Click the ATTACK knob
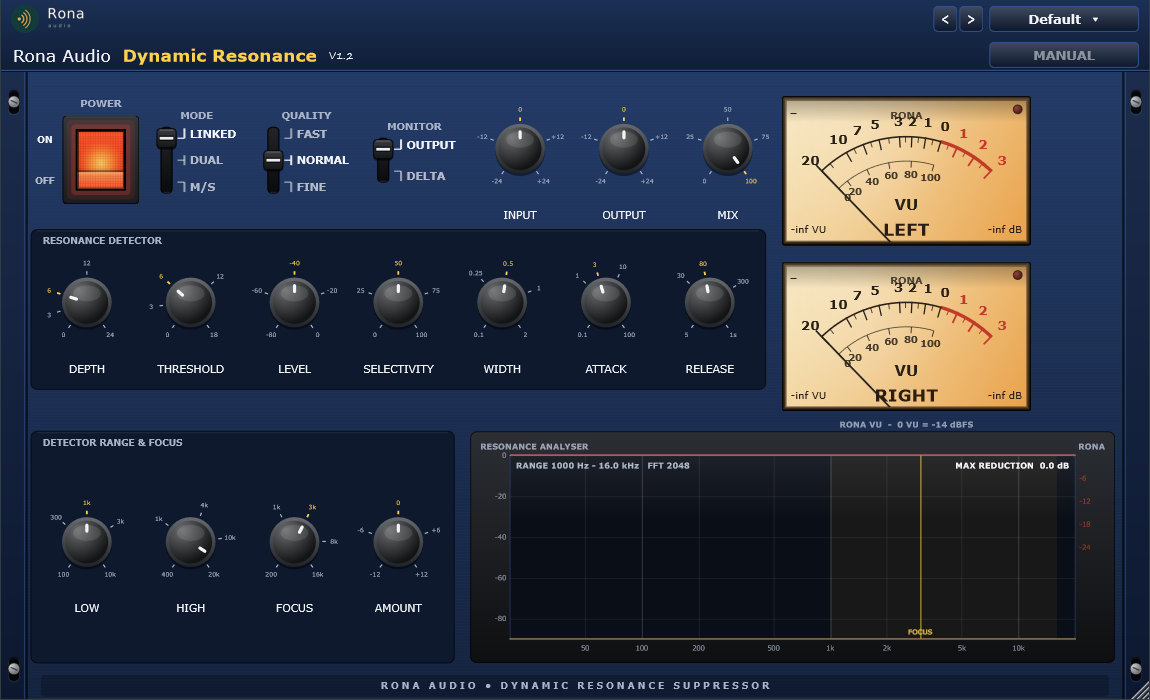Image resolution: width=1150 pixels, height=700 pixels. (x=606, y=302)
